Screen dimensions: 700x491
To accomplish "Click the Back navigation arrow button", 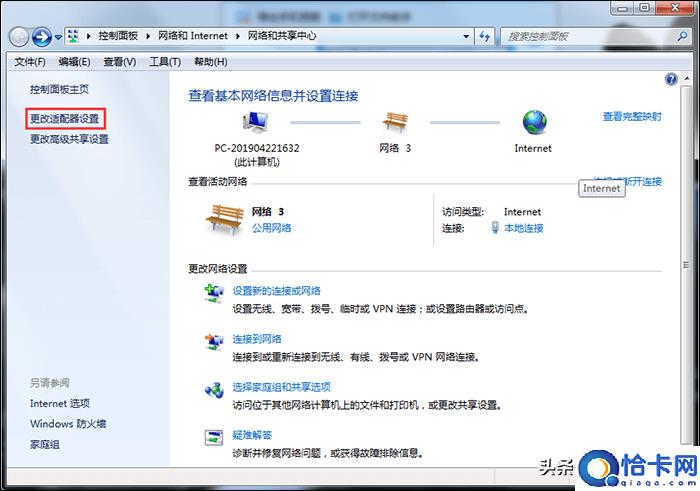I will click(x=19, y=37).
